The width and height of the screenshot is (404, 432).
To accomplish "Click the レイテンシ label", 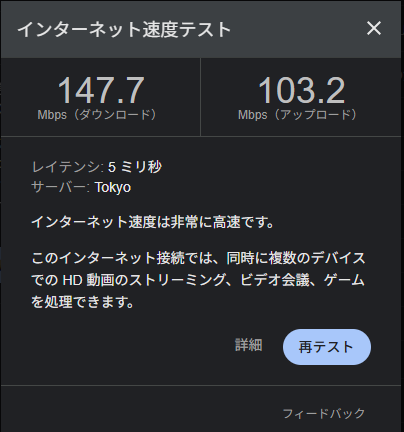I will coord(68,167).
